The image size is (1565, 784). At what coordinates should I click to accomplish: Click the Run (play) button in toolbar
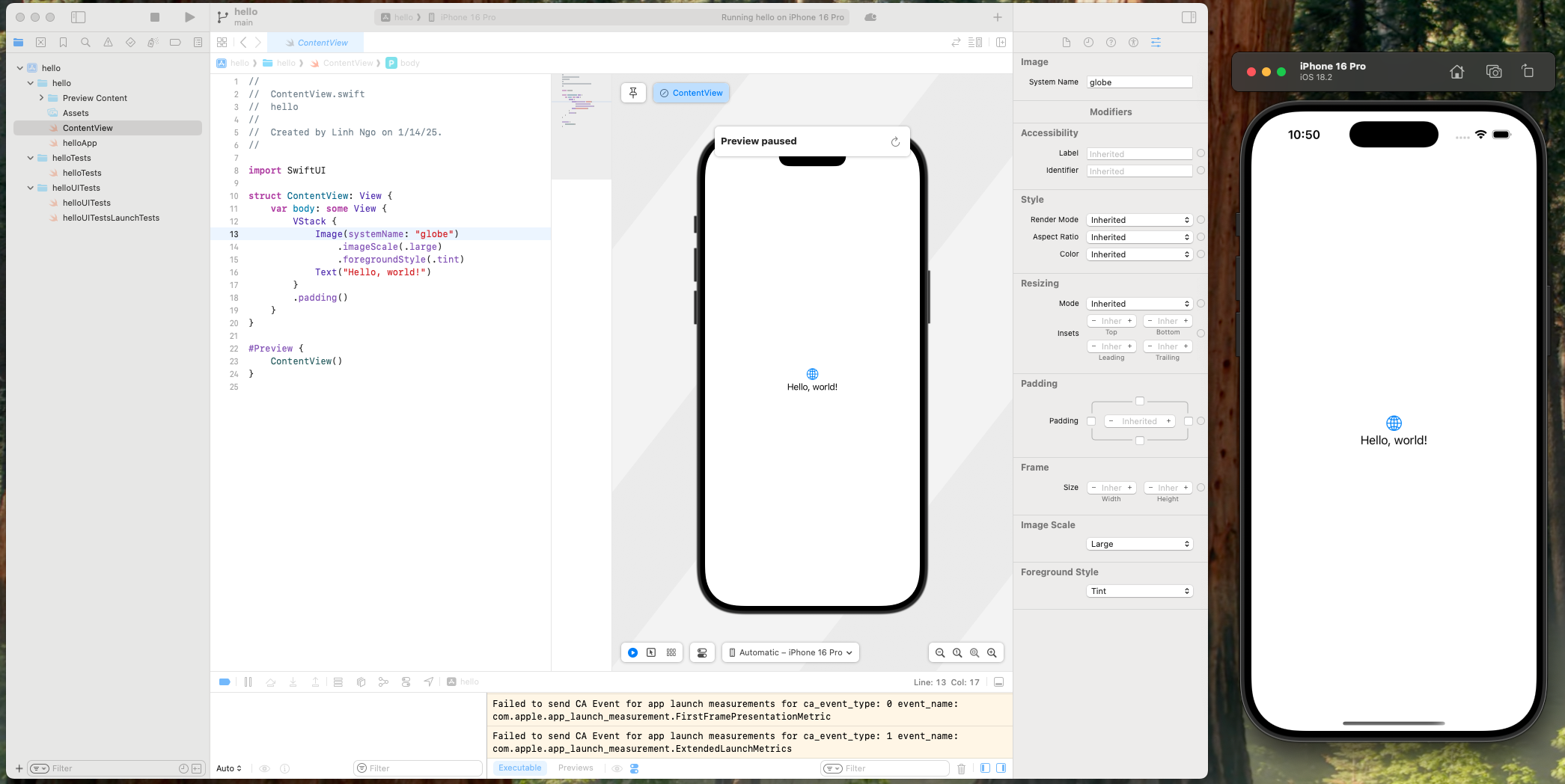pos(189,17)
